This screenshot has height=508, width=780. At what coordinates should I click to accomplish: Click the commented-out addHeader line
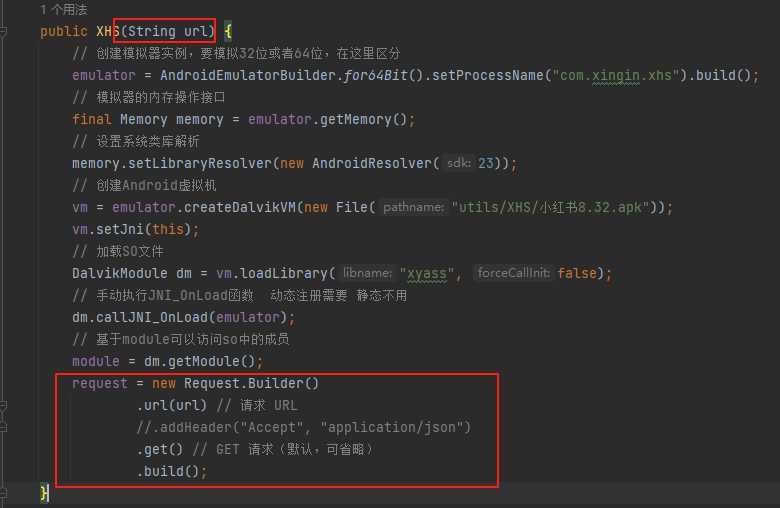303,427
